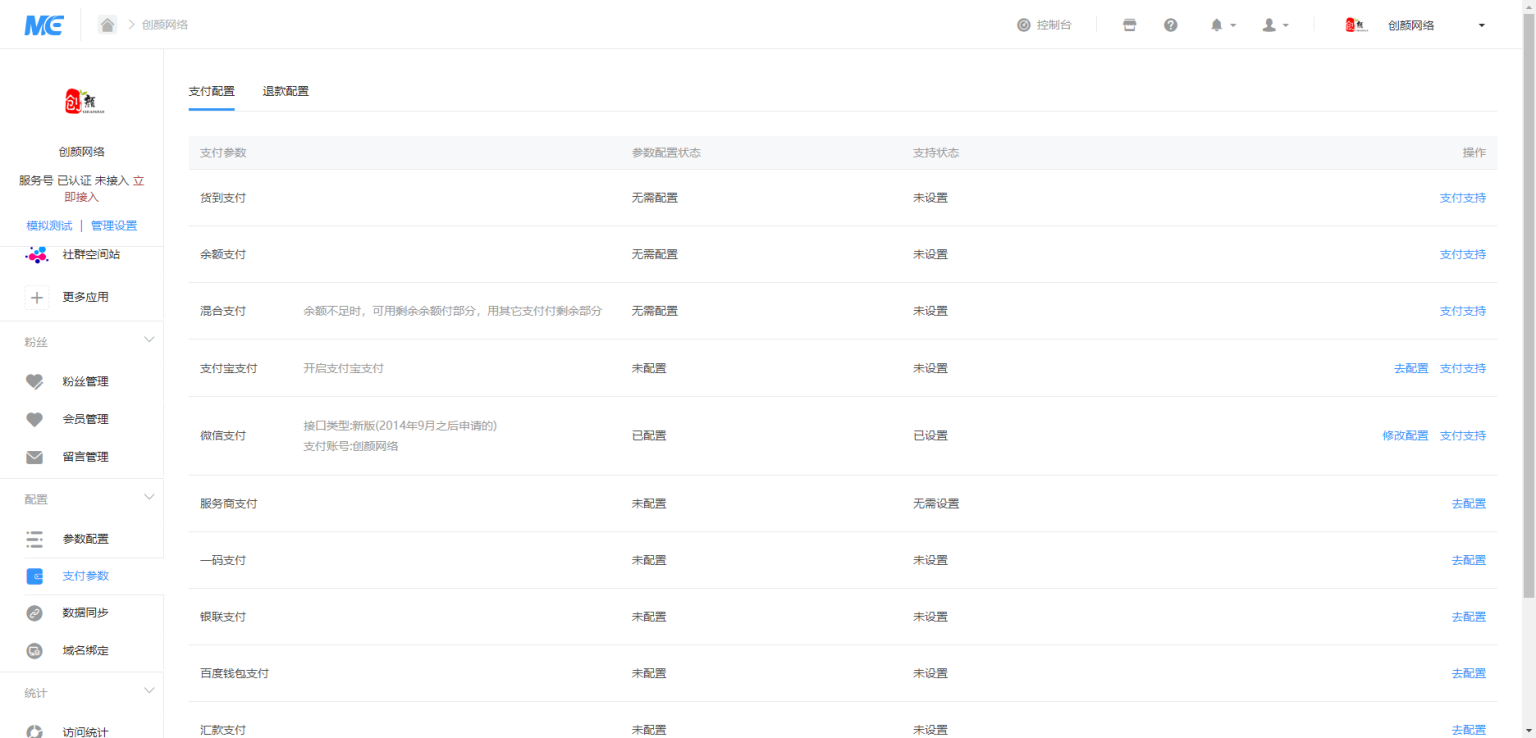
Task: Open 域名绑定 sidebar item
Action: 85,651
